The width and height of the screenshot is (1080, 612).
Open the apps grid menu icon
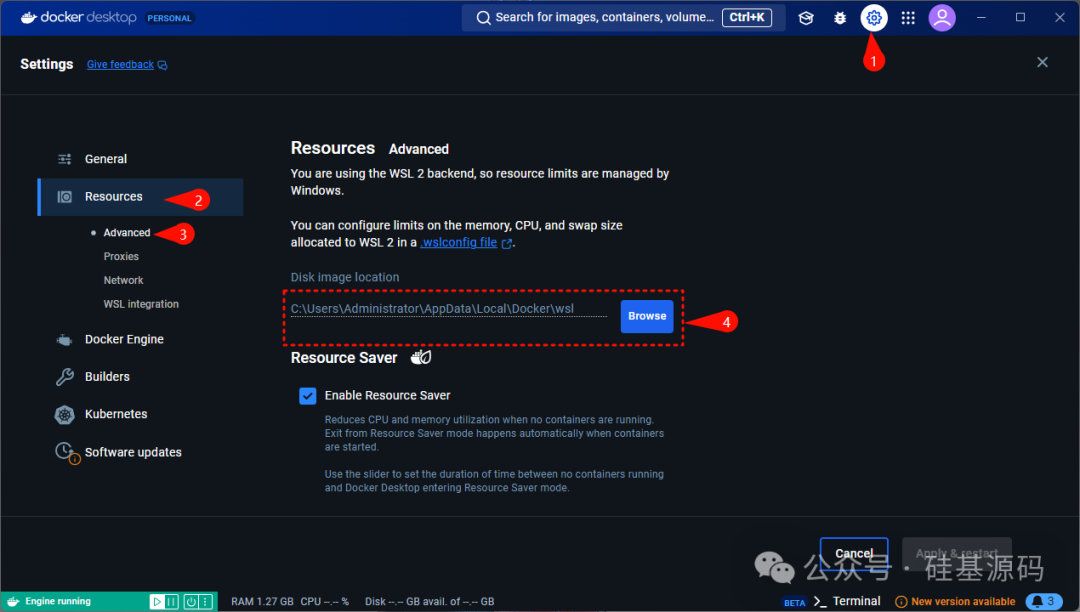(908, 18)
